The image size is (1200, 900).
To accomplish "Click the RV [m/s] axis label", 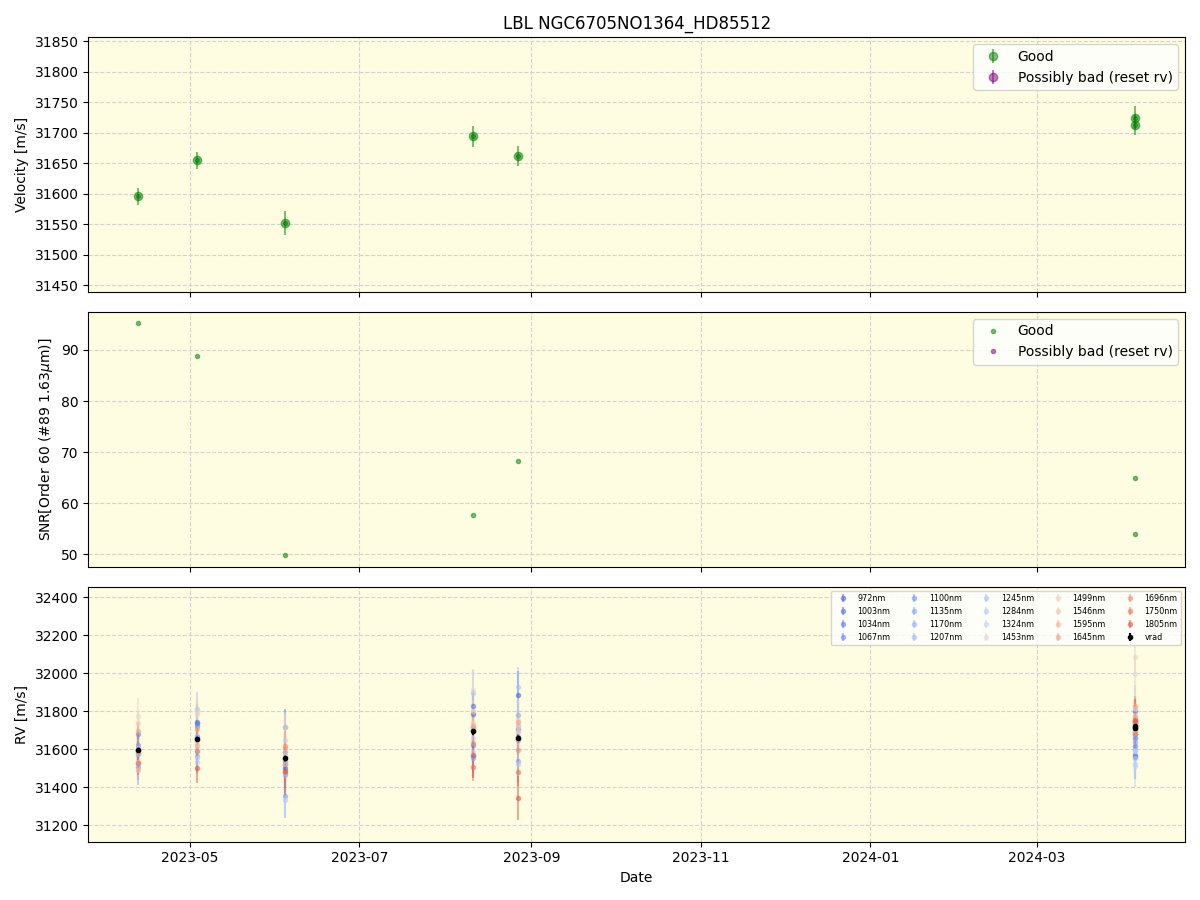I will coord(21,715).
